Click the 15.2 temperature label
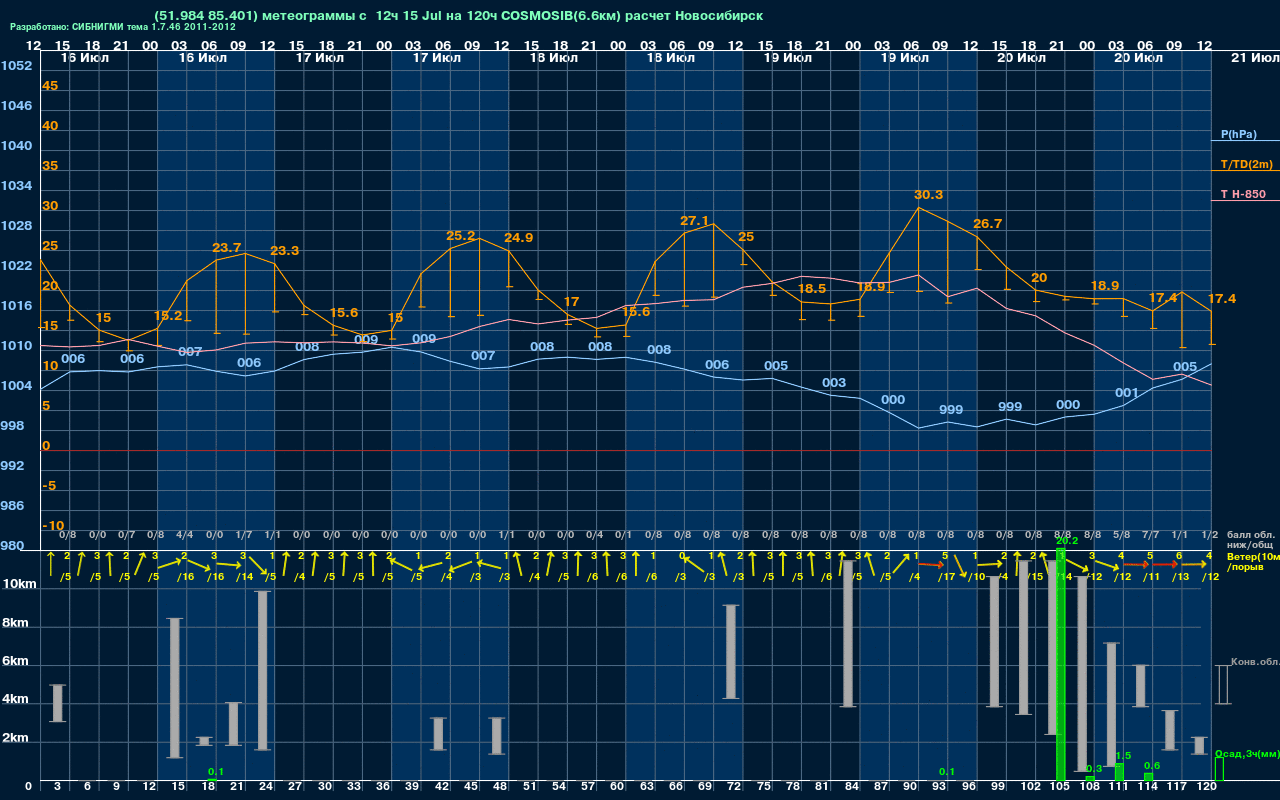 click(x=168, y=316)
